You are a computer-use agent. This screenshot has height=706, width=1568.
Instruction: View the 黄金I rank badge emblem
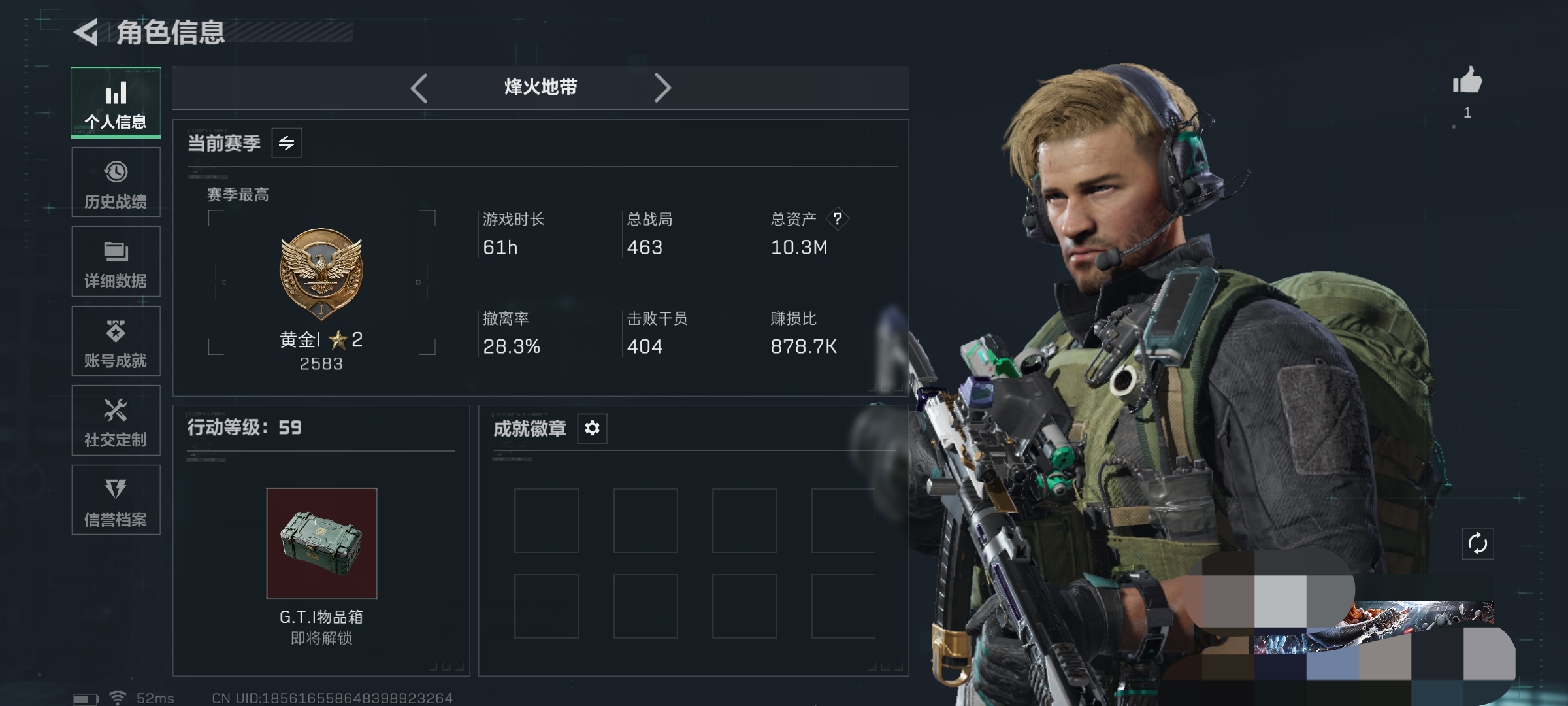coord(321,273)
